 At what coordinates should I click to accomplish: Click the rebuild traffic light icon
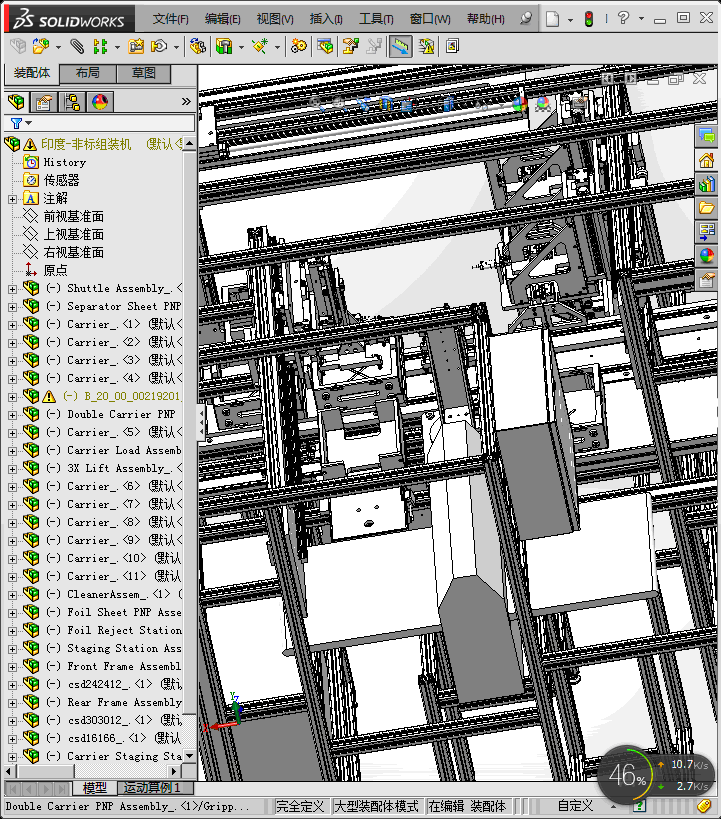point(589,19)
